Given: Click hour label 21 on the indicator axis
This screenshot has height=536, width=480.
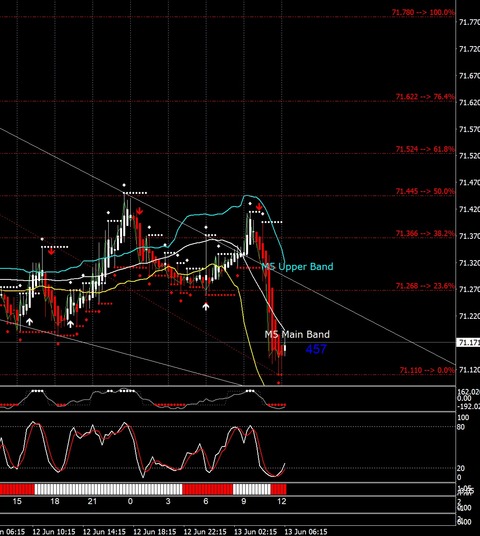Looking at the screenshot, I should click(x=92, y=501).
